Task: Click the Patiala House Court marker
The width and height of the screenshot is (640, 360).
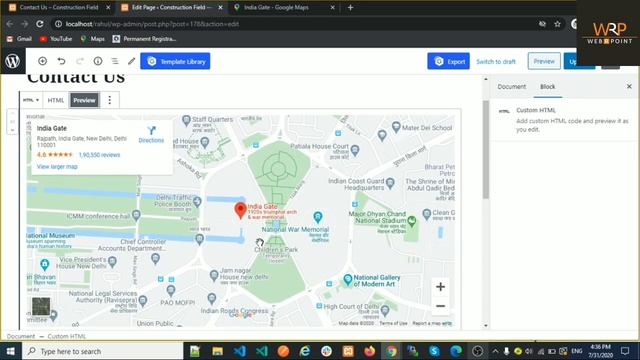Action: click(355, 150)
